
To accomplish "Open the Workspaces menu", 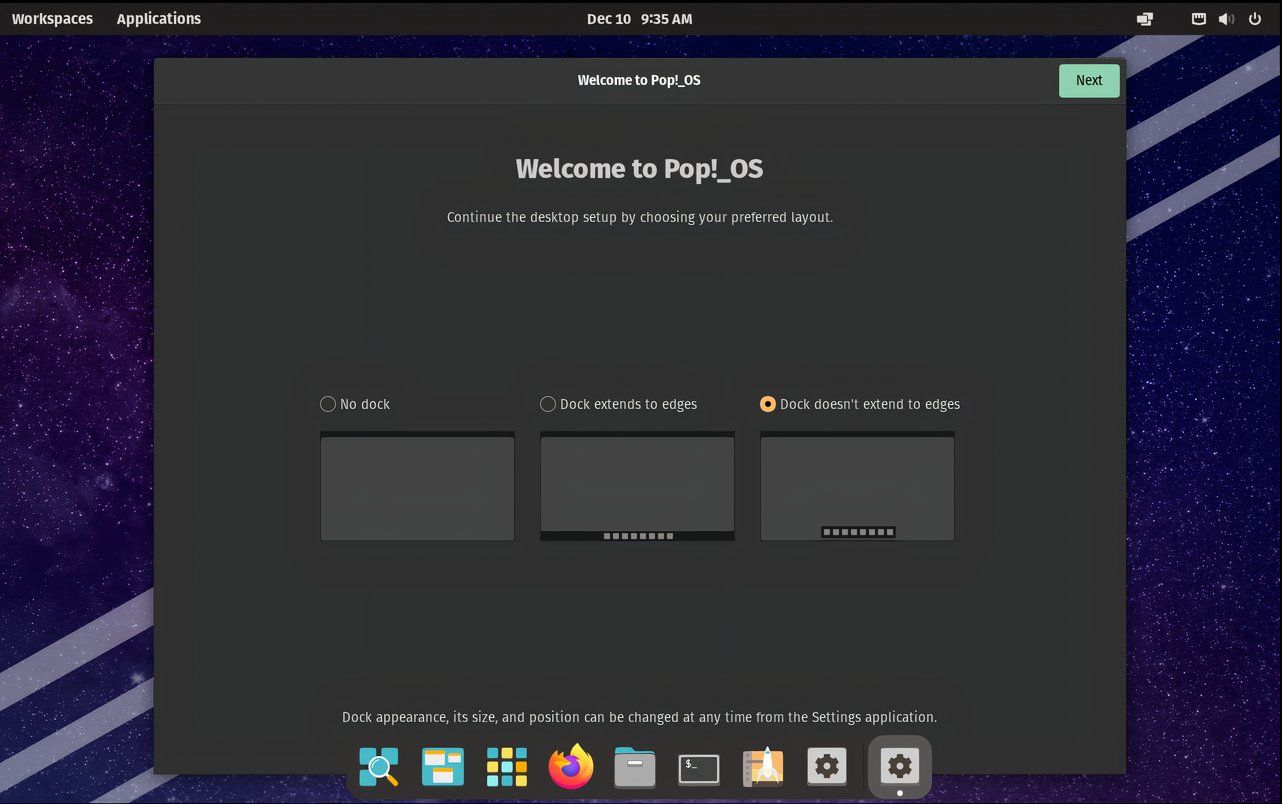I will coord(52,18).
